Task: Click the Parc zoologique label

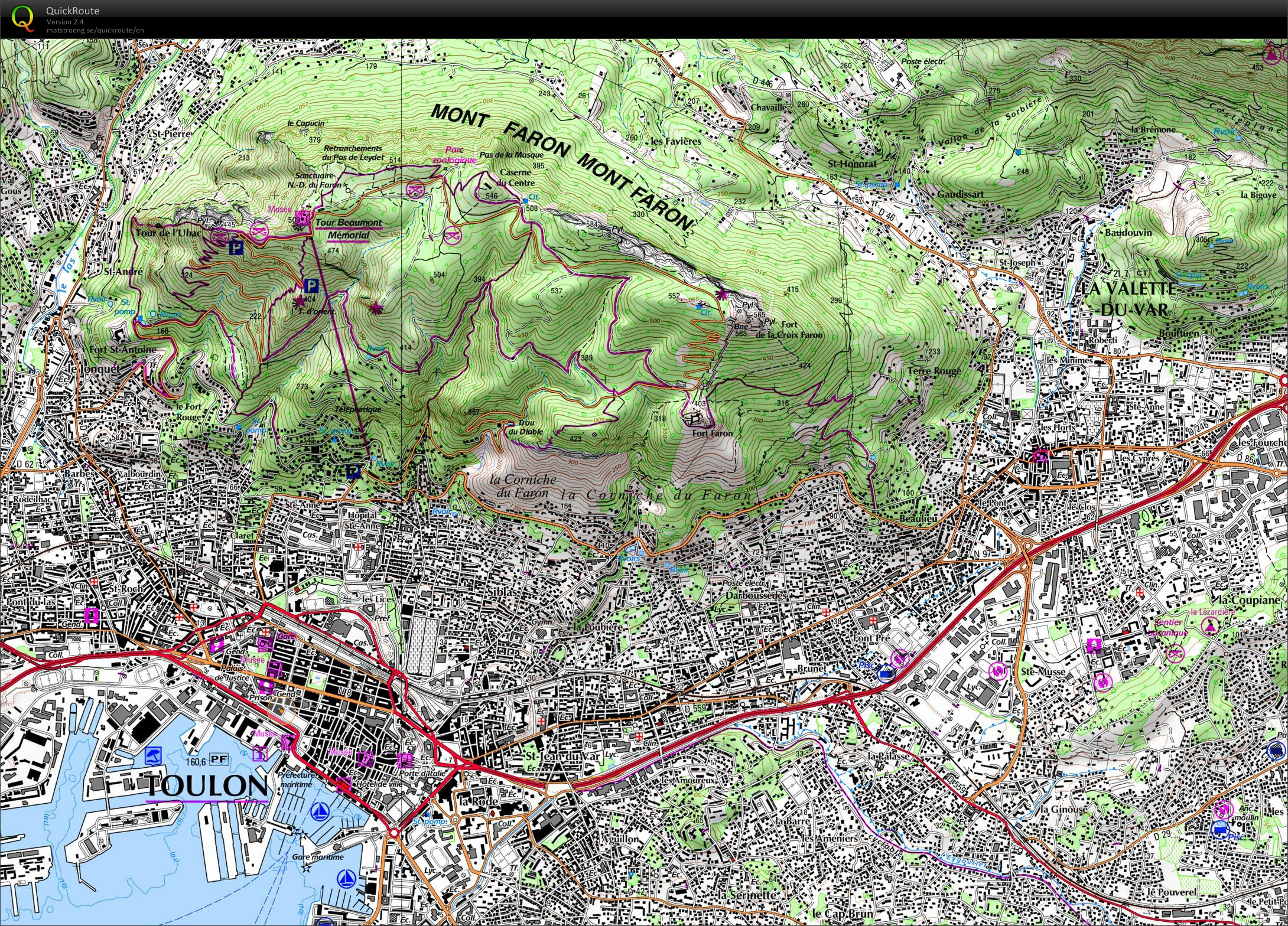Action: 454,155
